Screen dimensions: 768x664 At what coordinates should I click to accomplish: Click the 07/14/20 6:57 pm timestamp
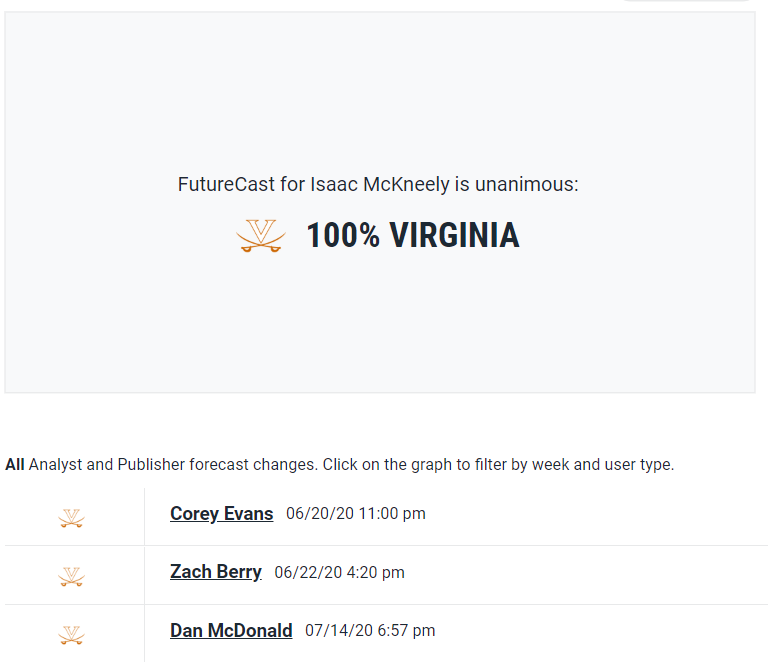[x=370, y=631]
